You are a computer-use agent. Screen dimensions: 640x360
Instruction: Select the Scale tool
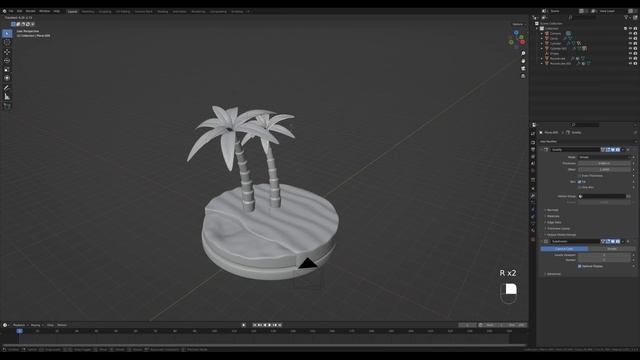pos(7,69)
